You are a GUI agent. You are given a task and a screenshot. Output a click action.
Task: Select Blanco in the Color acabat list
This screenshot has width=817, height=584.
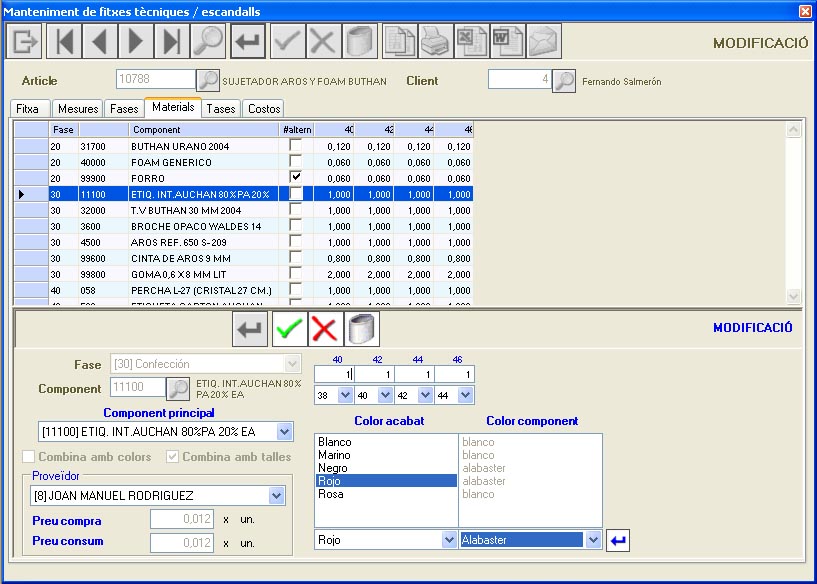pyautogui.click(x=386, y=442)
